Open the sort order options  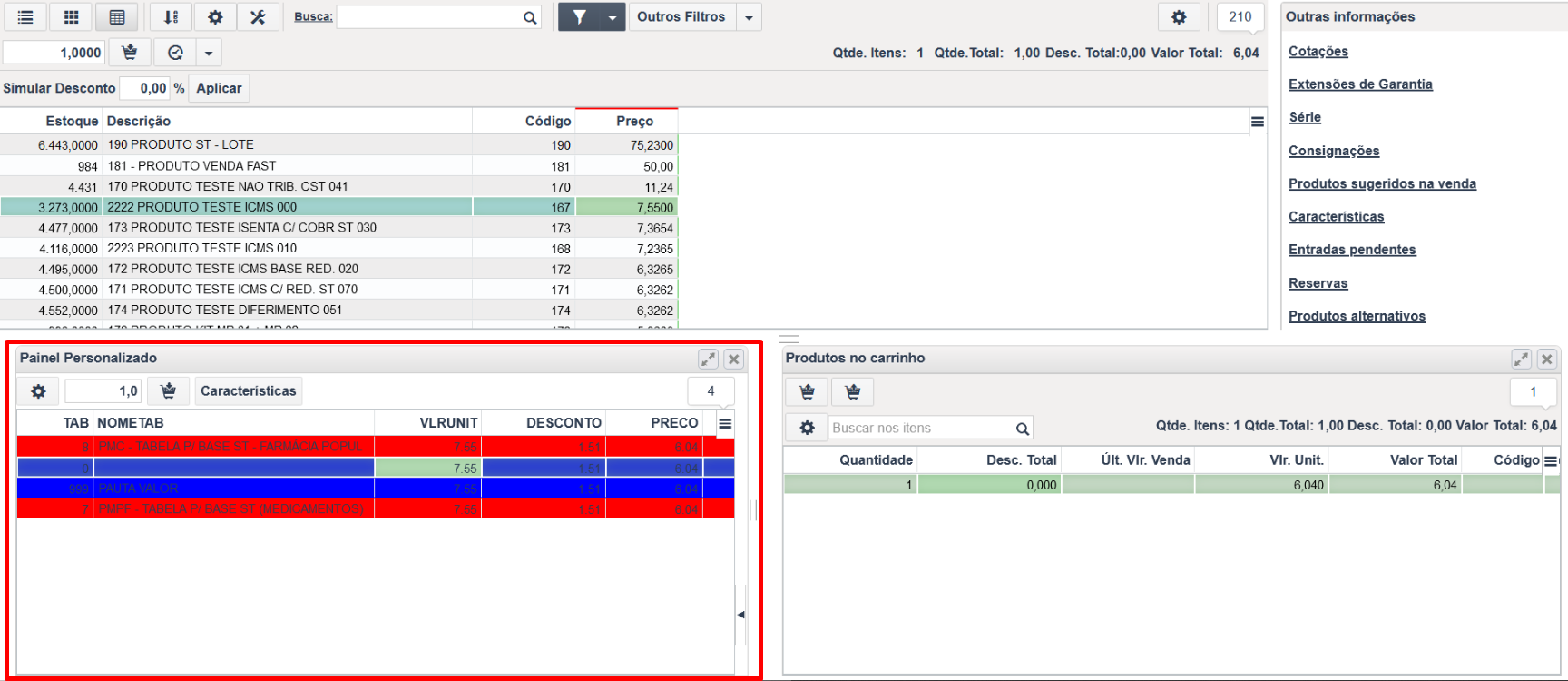click(x=171, y=16)
